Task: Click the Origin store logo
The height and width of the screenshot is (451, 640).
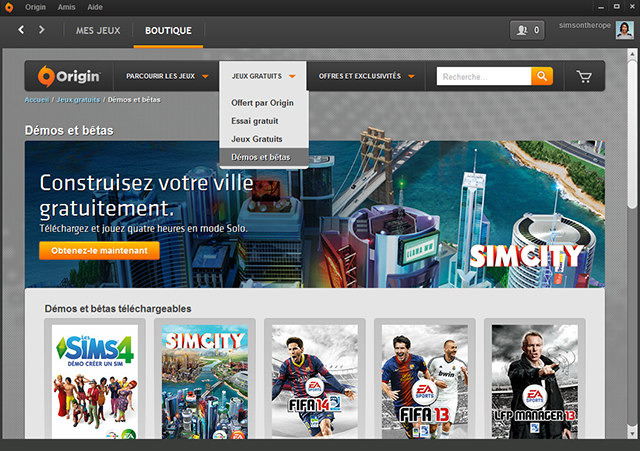Action: [x=69, y=76]
